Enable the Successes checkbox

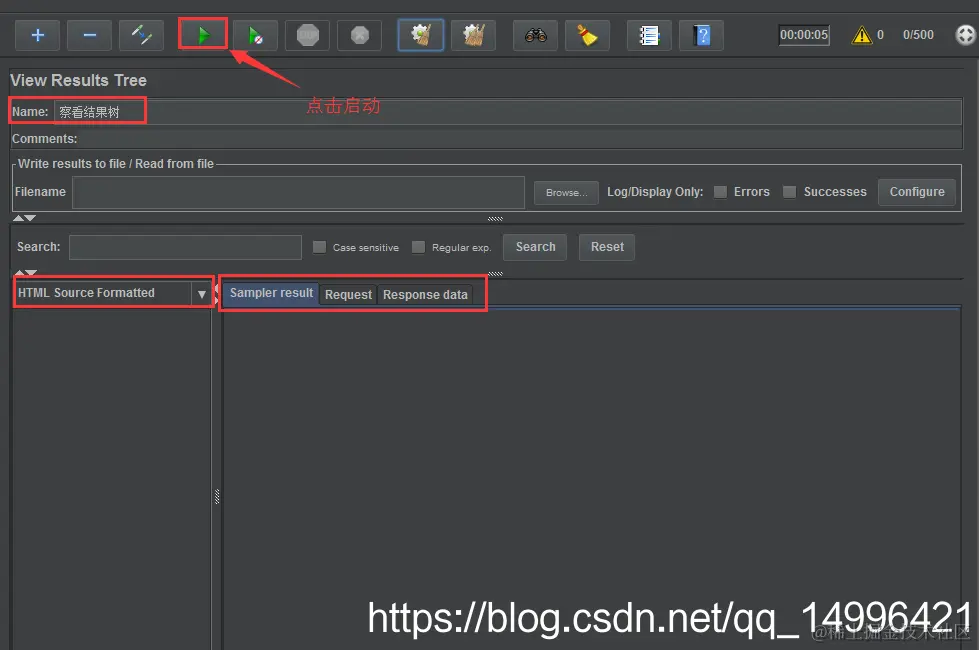790,192
